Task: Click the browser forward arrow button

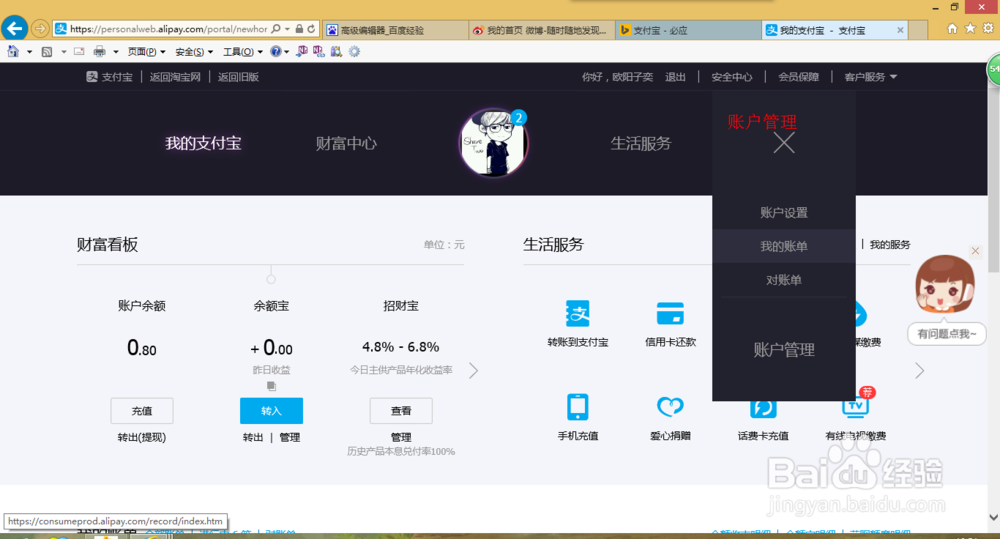Action: click(x=40, y=29)
